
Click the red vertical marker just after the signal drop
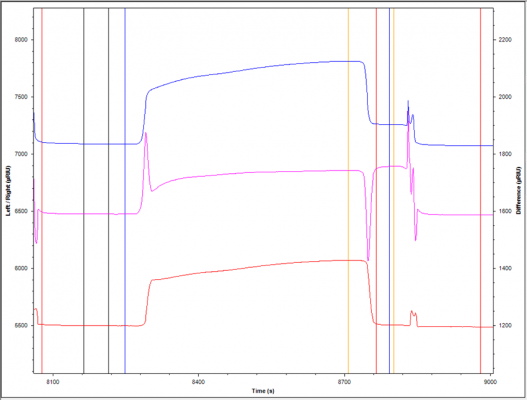[x=376, y=191]
